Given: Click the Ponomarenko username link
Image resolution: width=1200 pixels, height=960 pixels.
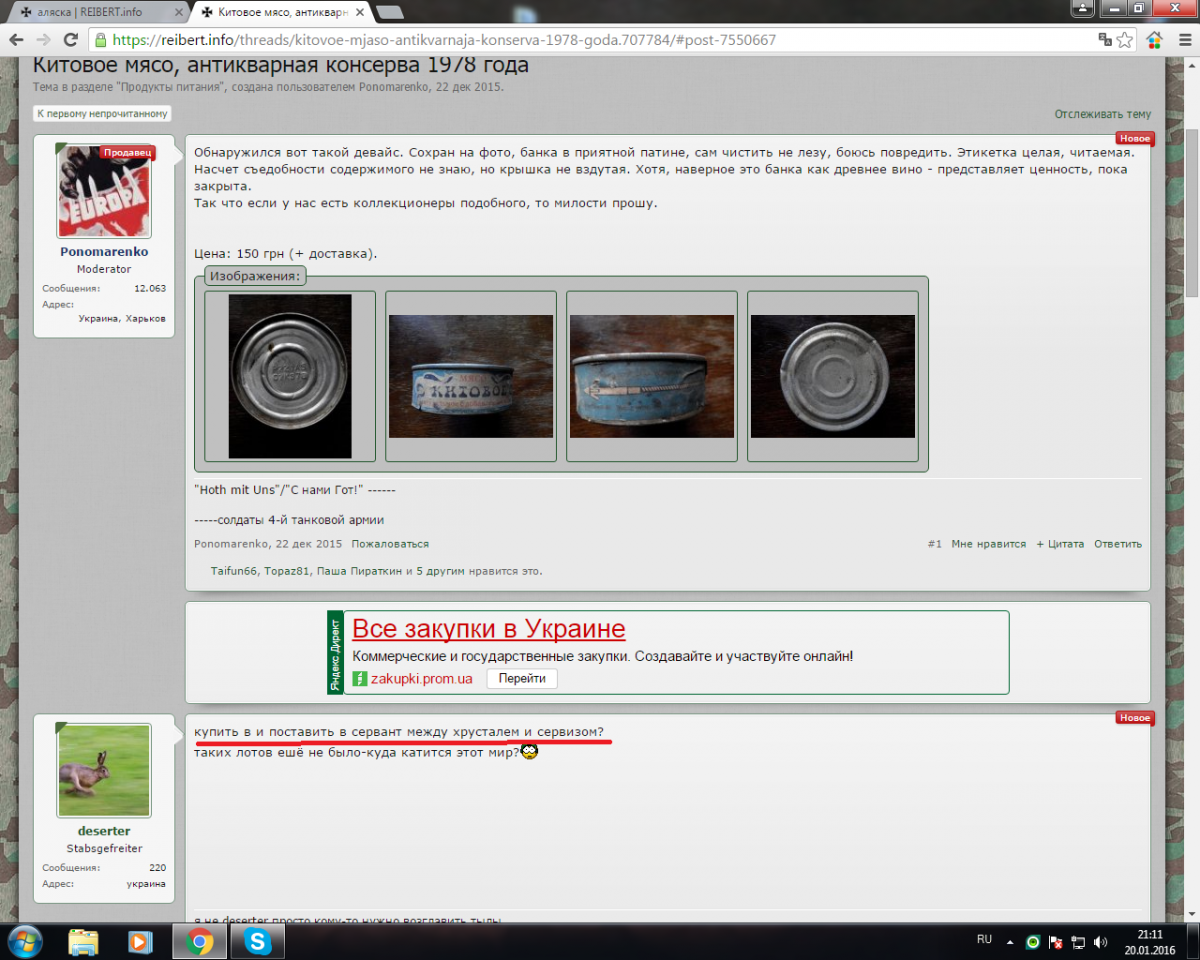Looking at the screenshot, I should pos(104,252).
